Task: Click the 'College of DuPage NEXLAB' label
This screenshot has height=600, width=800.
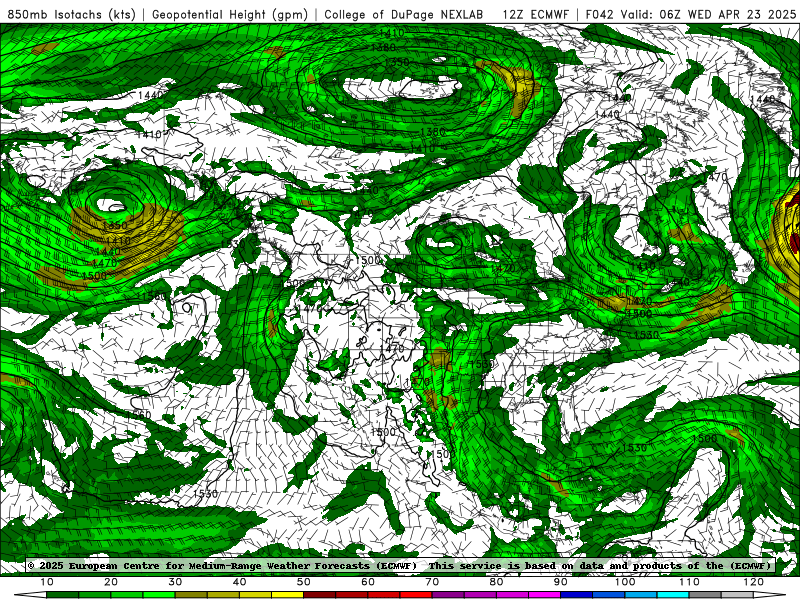Action: pos(404,15)
